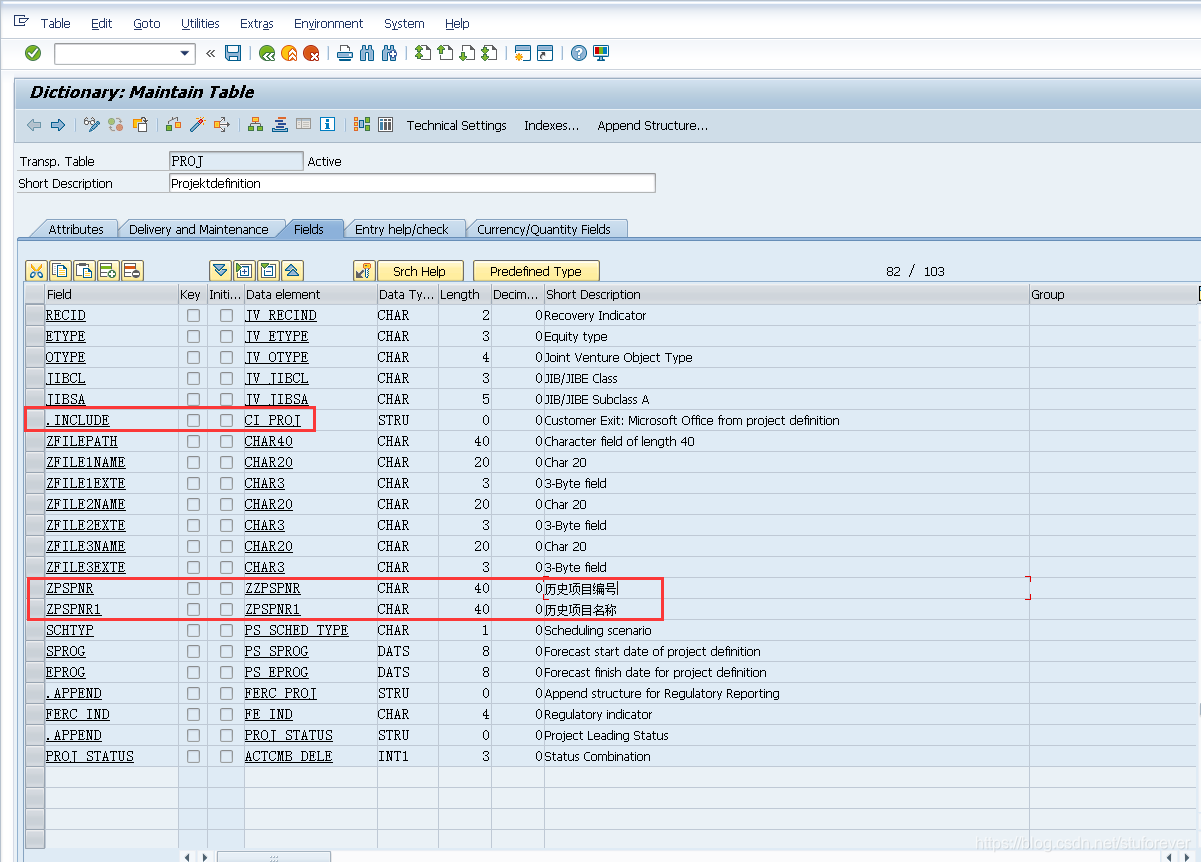Click the Last Page icon
Viewport: 1201px width, 862px height.
[489, 53]
